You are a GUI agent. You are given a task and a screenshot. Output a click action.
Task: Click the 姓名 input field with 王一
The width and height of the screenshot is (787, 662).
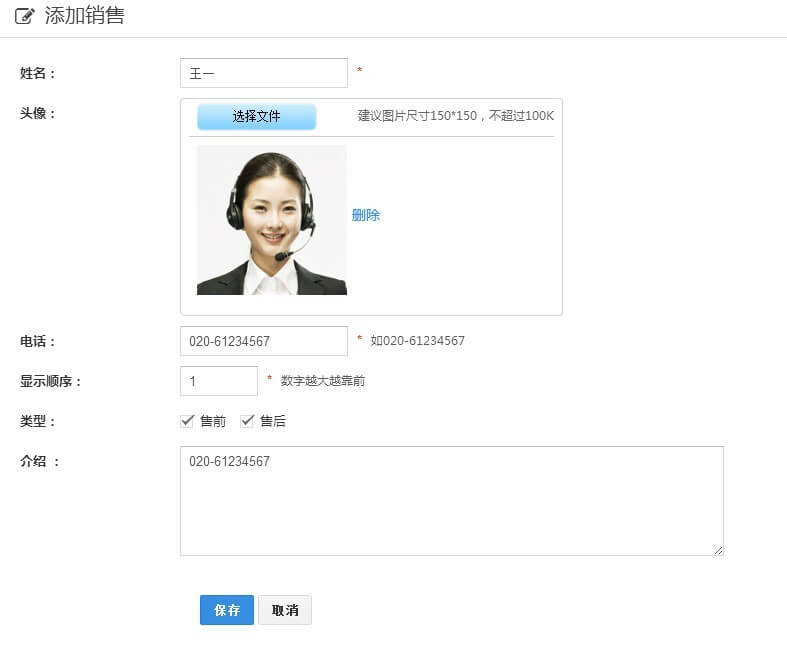[x=264, y=73]
